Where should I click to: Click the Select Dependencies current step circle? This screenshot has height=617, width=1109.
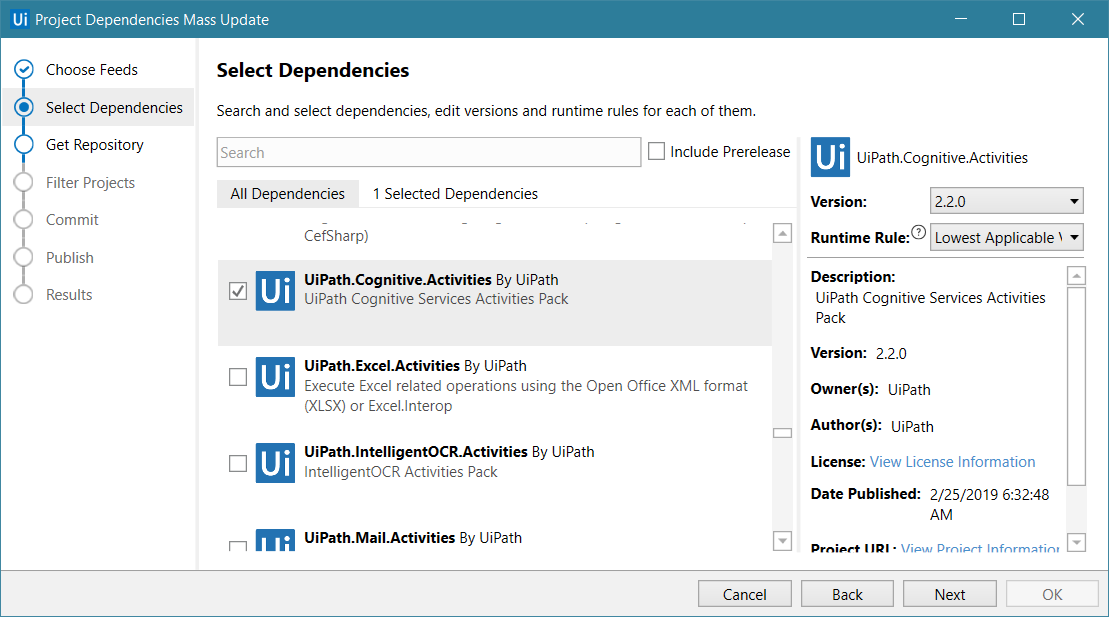pyautogui.click(x=24, y=107)
